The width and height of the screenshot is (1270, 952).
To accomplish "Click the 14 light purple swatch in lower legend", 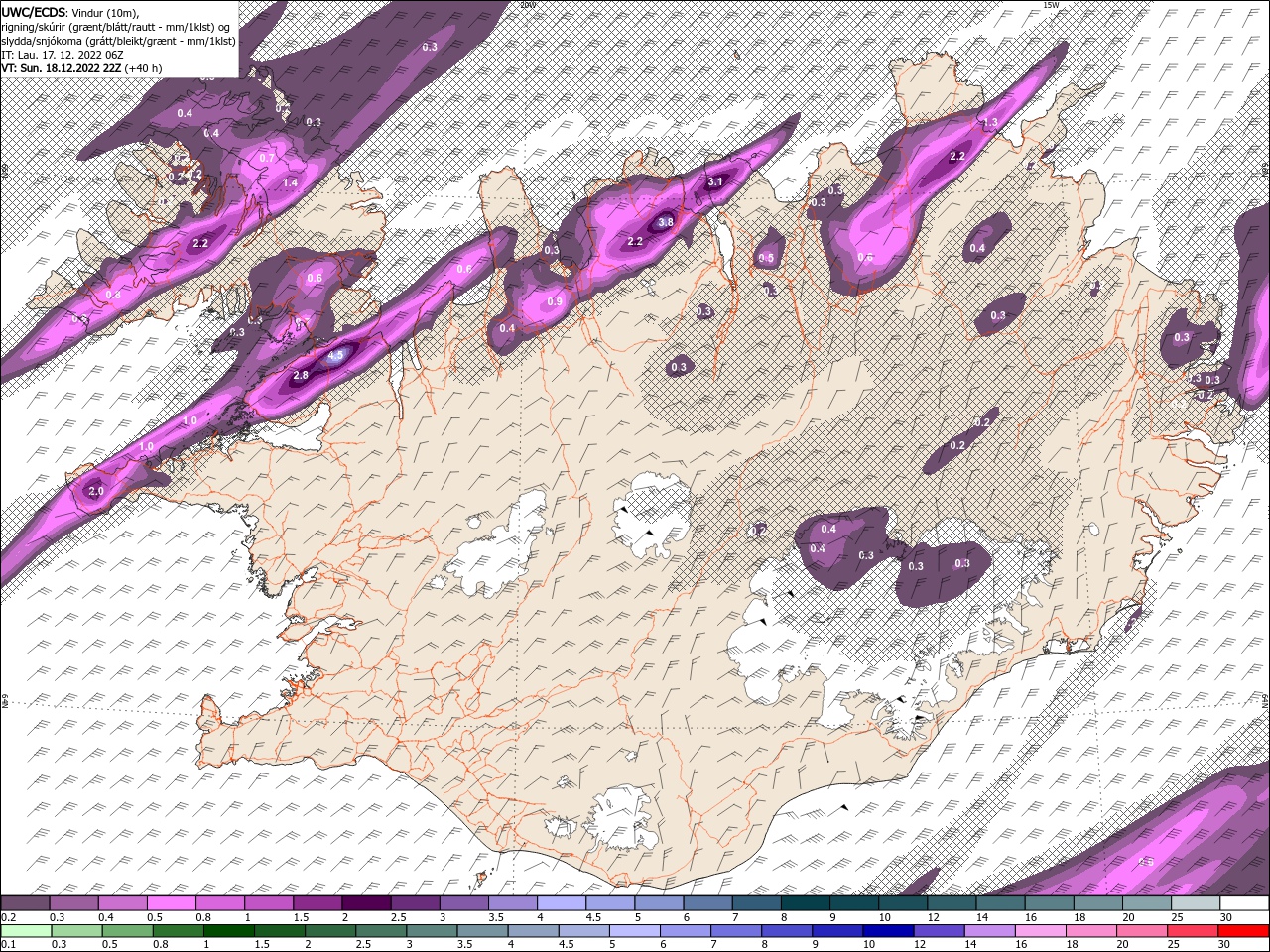I will (x=989, y=931).
